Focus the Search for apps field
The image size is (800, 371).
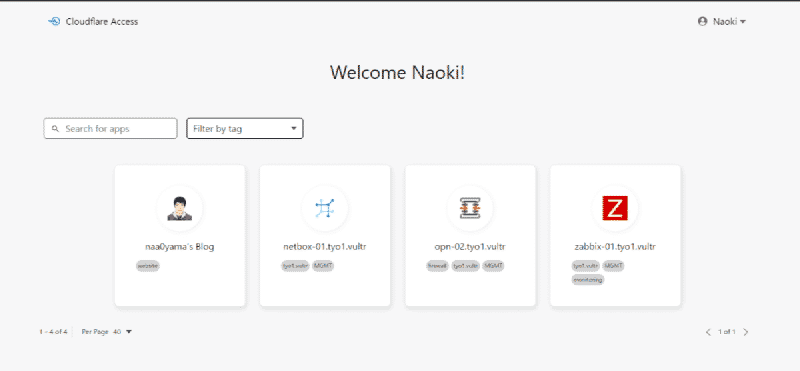click(111, 129)
